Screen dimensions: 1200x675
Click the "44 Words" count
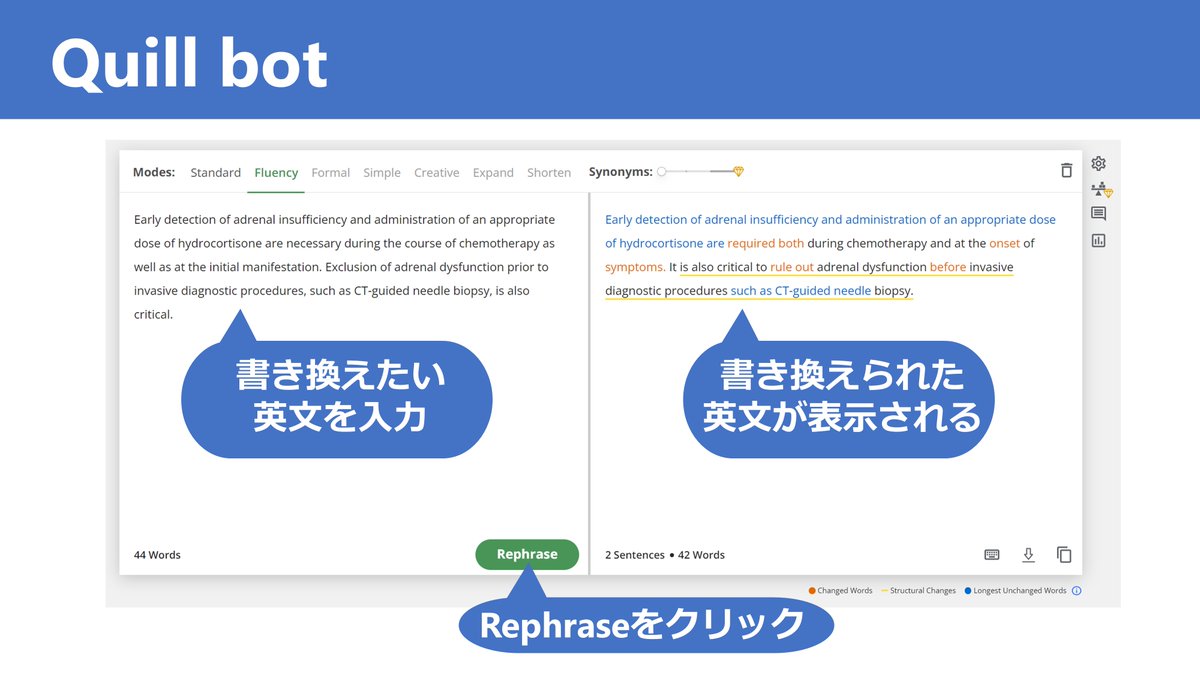tap(157, 555)
